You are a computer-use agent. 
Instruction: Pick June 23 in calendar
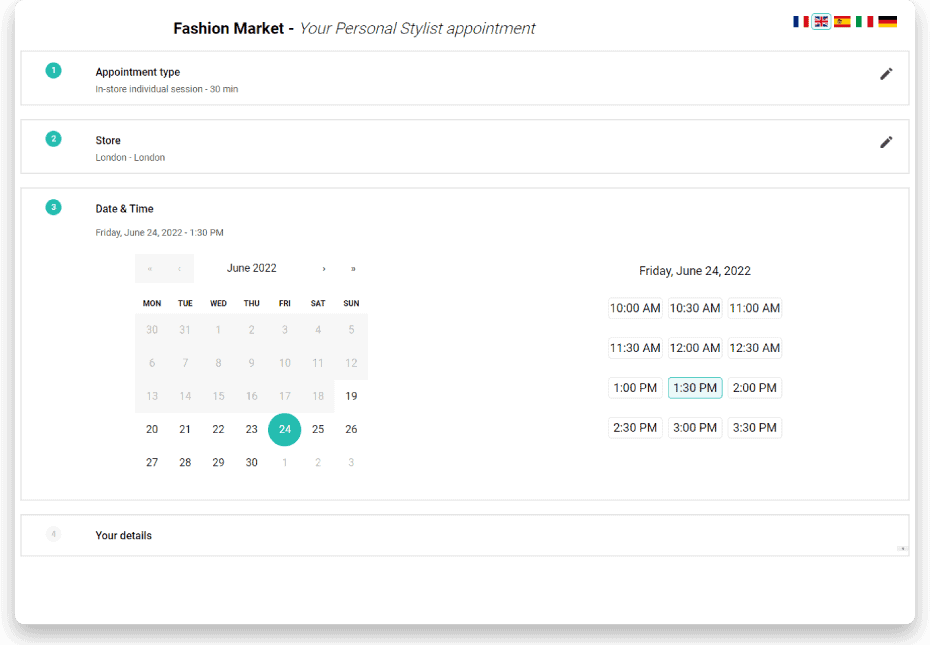251,429
